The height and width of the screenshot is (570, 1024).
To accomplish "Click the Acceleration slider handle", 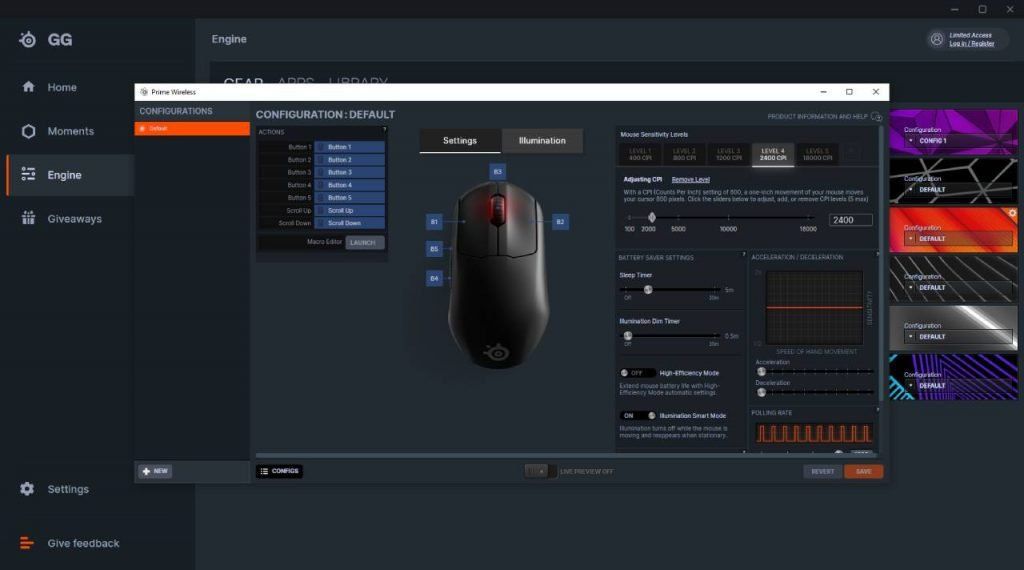I will coord(761,372).
